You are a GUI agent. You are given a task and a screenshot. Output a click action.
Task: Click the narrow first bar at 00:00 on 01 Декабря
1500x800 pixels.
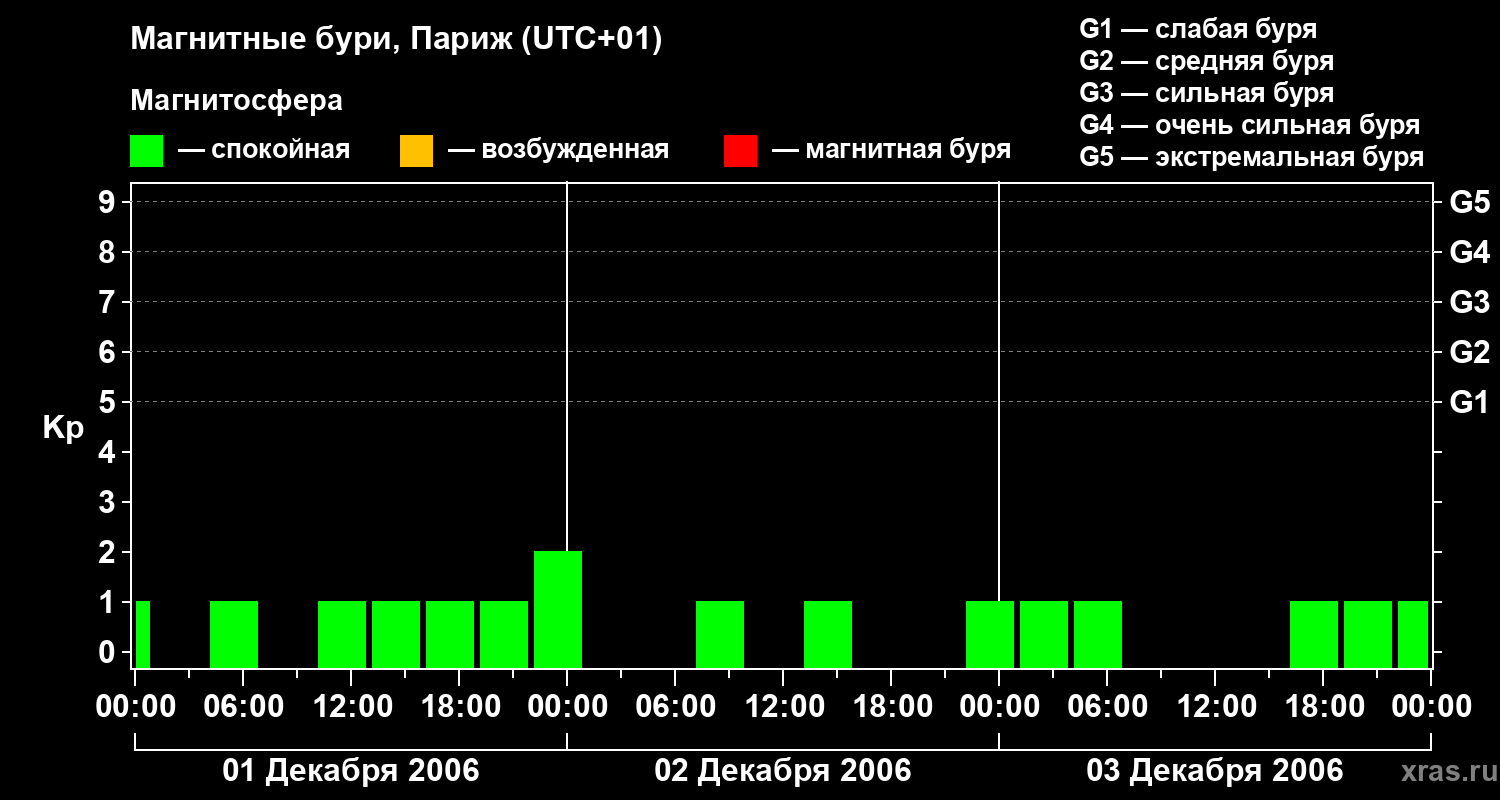[x=143, y=634]
